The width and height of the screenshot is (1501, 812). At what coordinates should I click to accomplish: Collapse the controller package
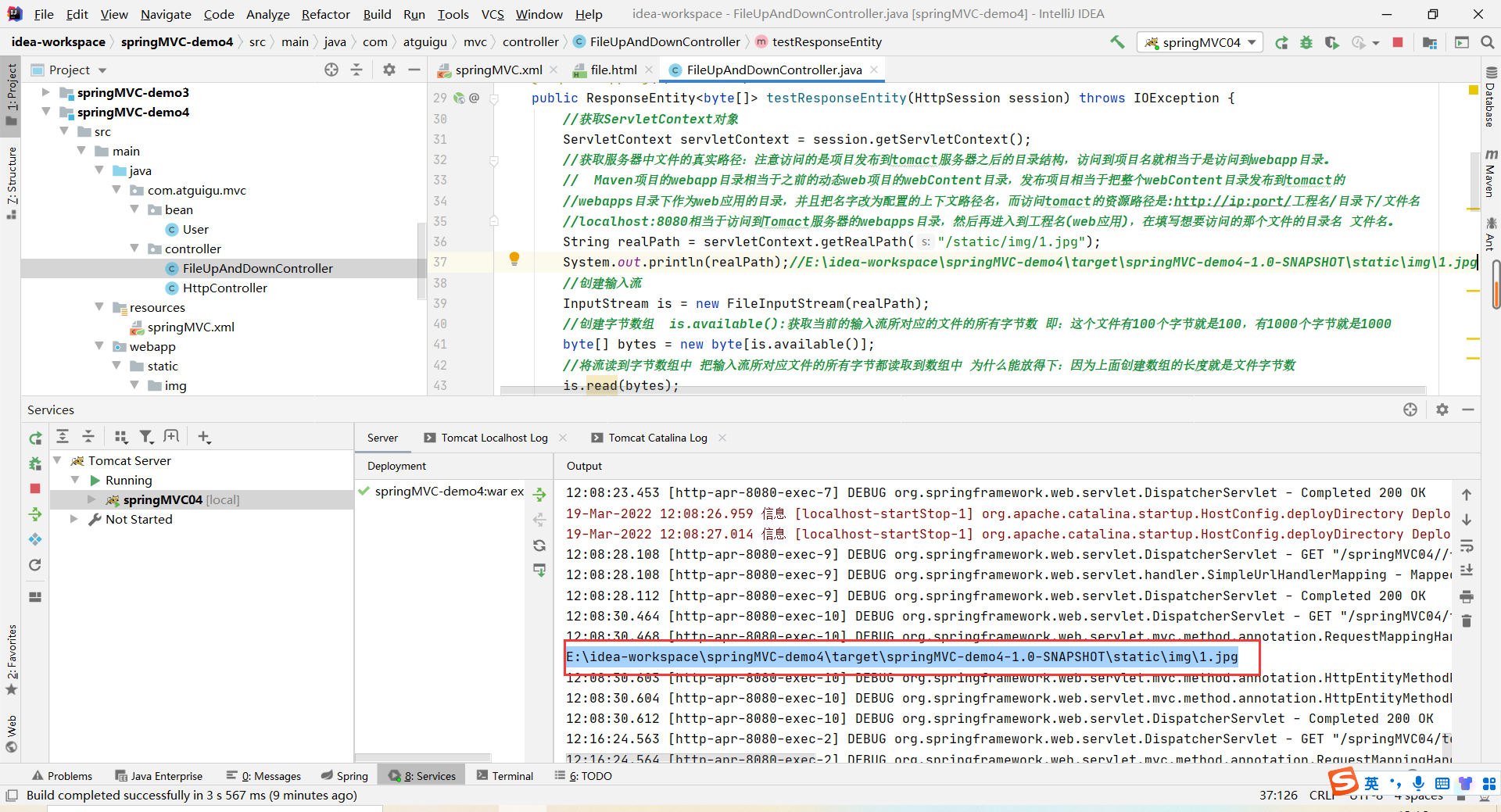point(134,249)
